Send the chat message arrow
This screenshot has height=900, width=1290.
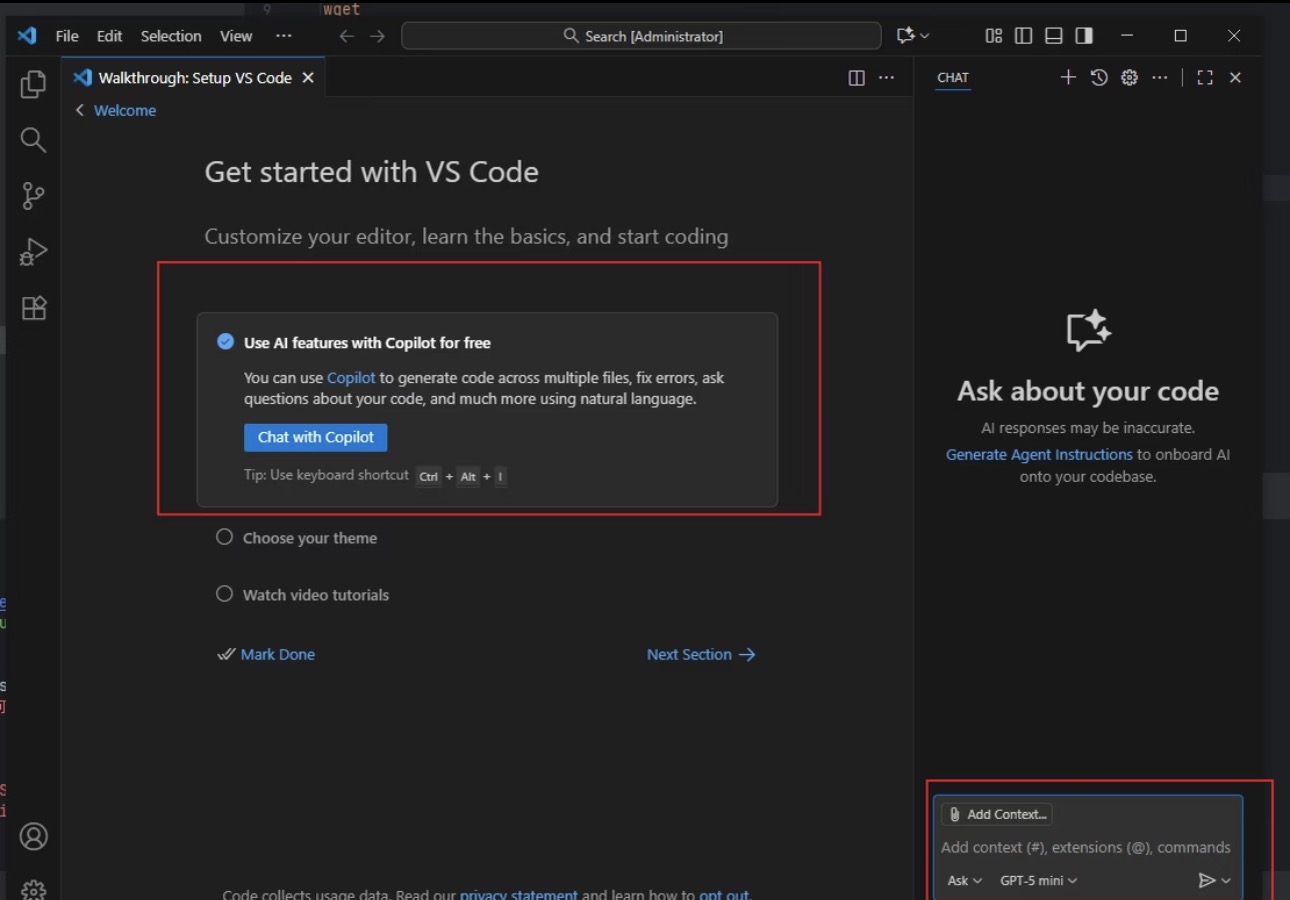click(x=1207, y=880)
